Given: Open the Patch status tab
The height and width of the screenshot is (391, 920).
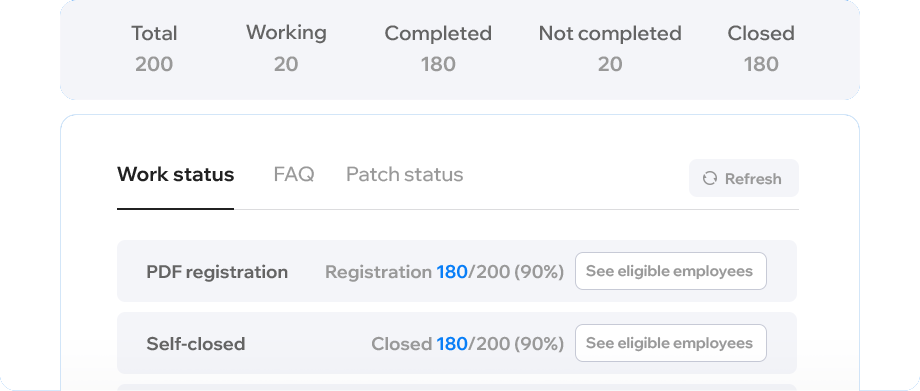Looking at the screenshot, I should [x=404, y=174].
